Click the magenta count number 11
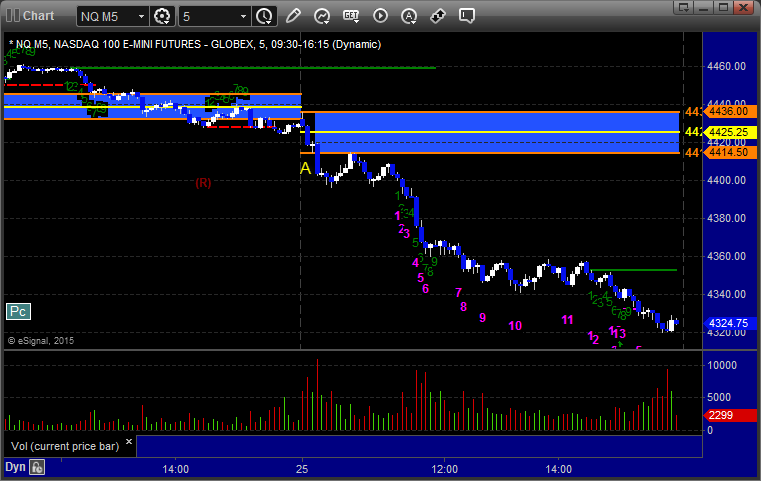The image size is (761, 481). 567,320
